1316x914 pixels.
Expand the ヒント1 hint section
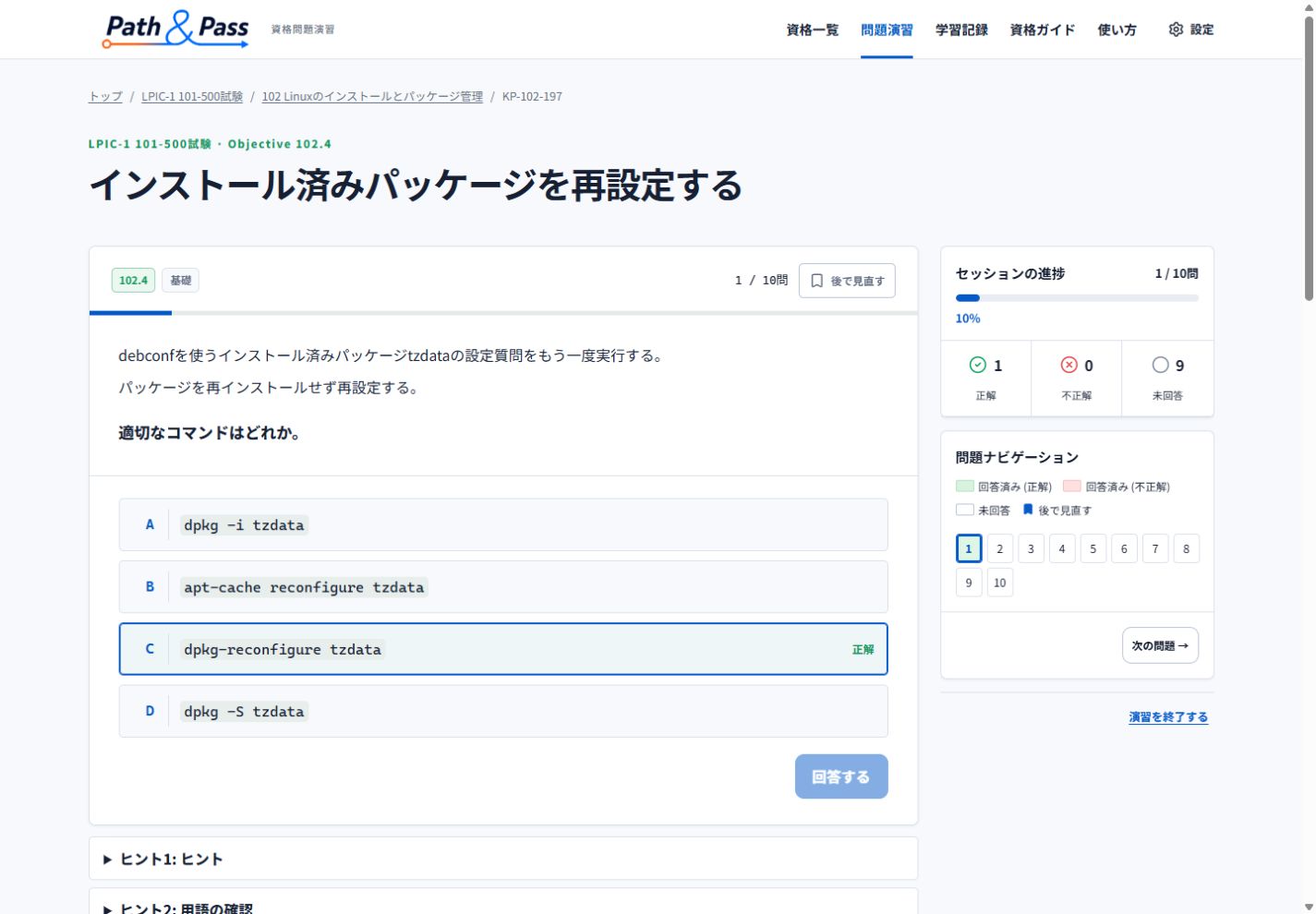(x=503, y=859)
